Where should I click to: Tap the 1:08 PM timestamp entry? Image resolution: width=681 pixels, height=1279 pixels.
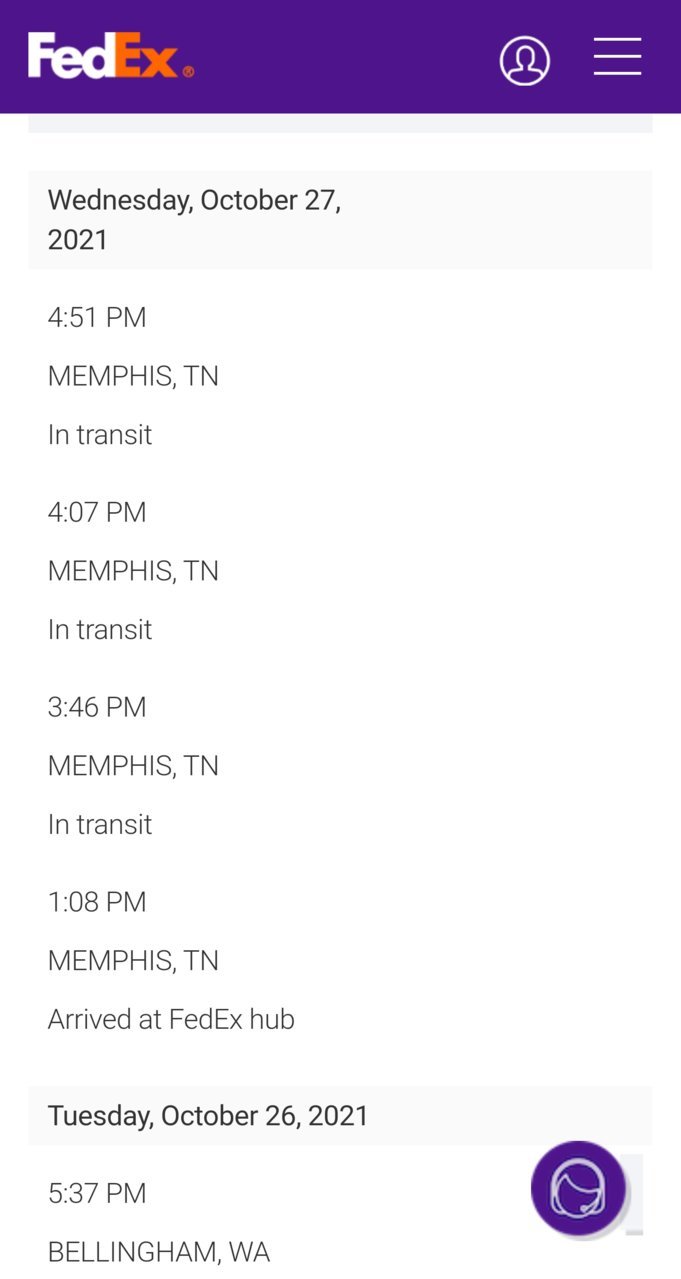point(97,902)
